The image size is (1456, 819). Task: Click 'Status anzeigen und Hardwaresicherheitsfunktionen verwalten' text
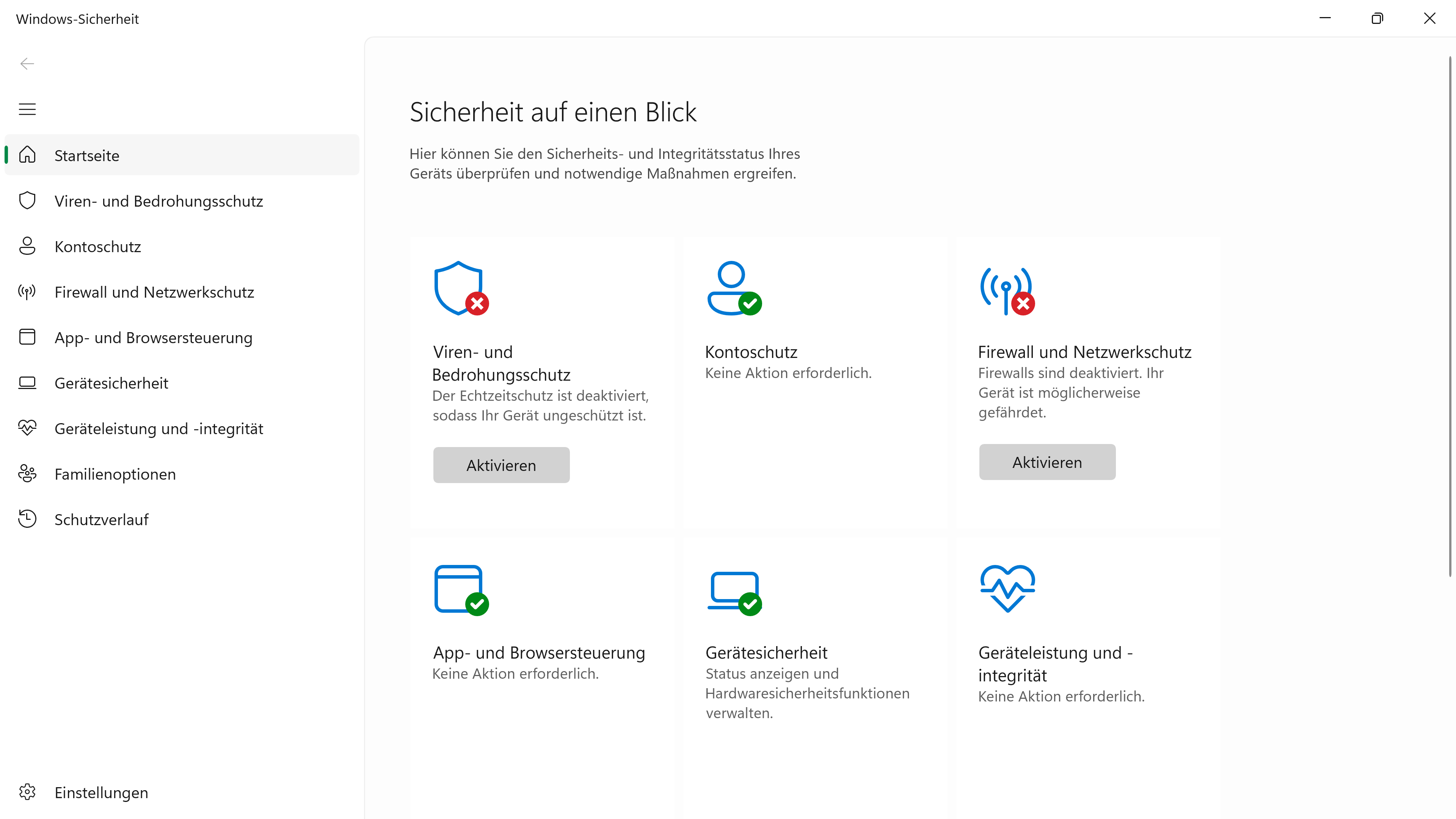coord(807,693)
